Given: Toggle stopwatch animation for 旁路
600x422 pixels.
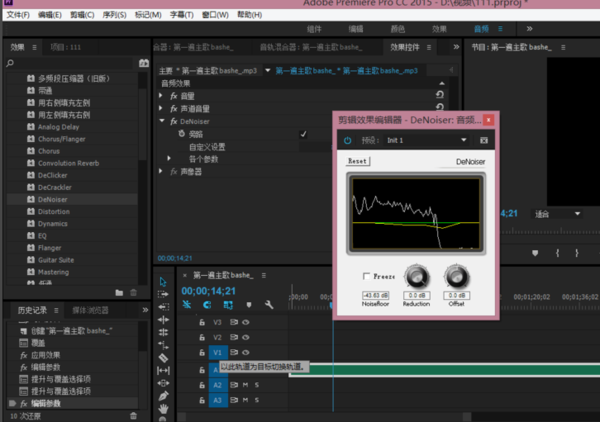Looking at the screenshot, I should [x=182, y=134].
